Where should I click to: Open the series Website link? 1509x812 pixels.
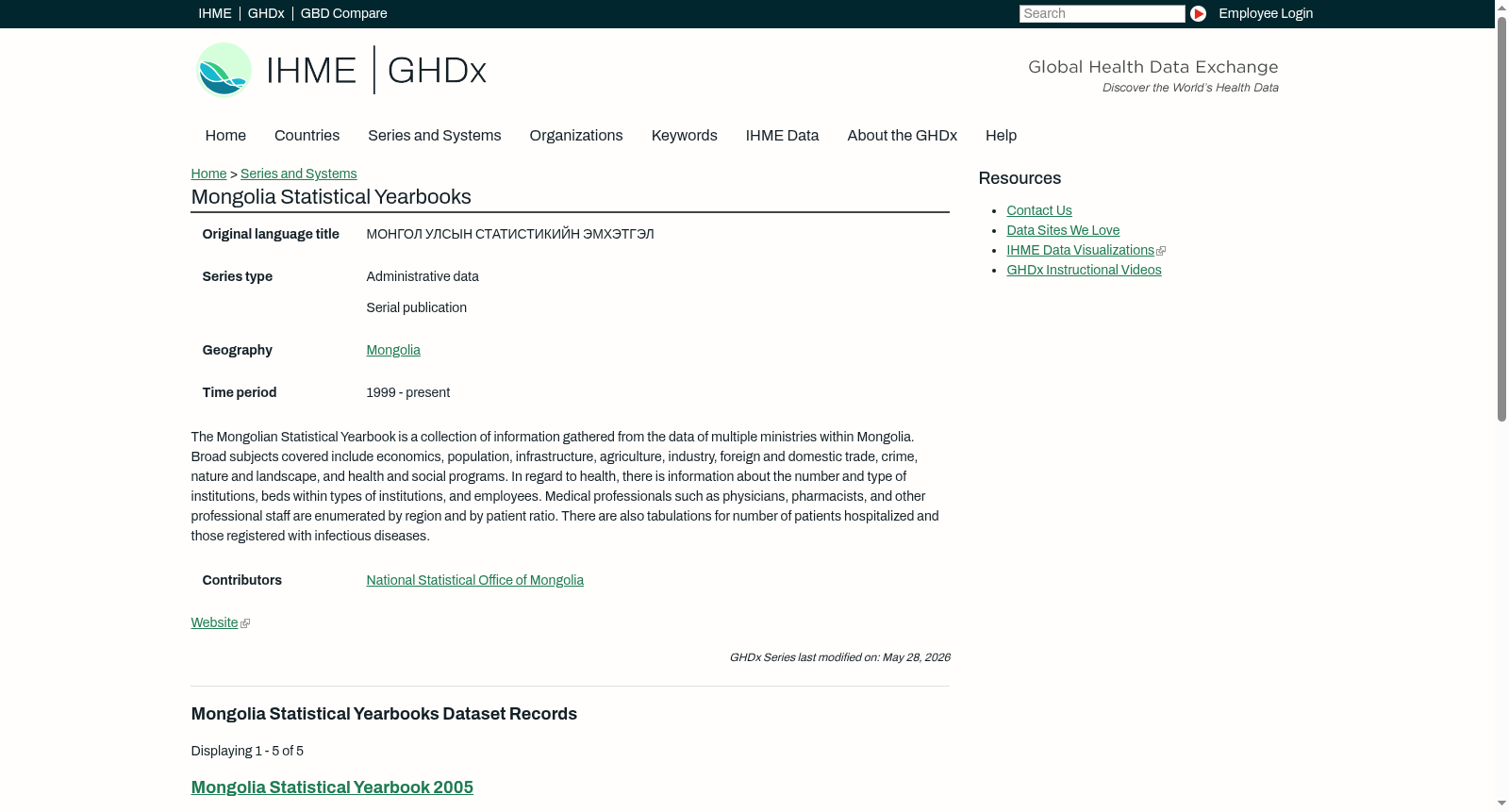coord(214,622)
